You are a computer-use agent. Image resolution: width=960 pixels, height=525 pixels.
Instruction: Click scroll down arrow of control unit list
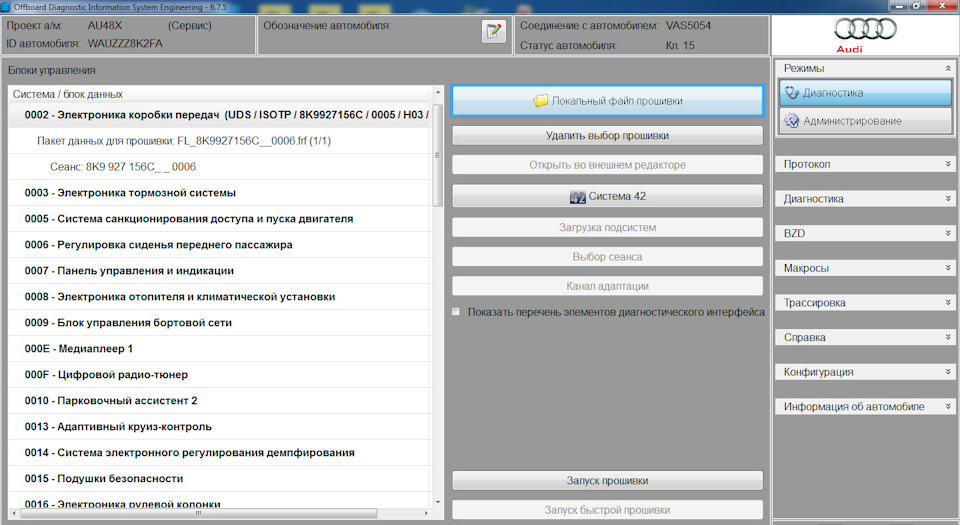pyautogui.click(x=437, y=502)
